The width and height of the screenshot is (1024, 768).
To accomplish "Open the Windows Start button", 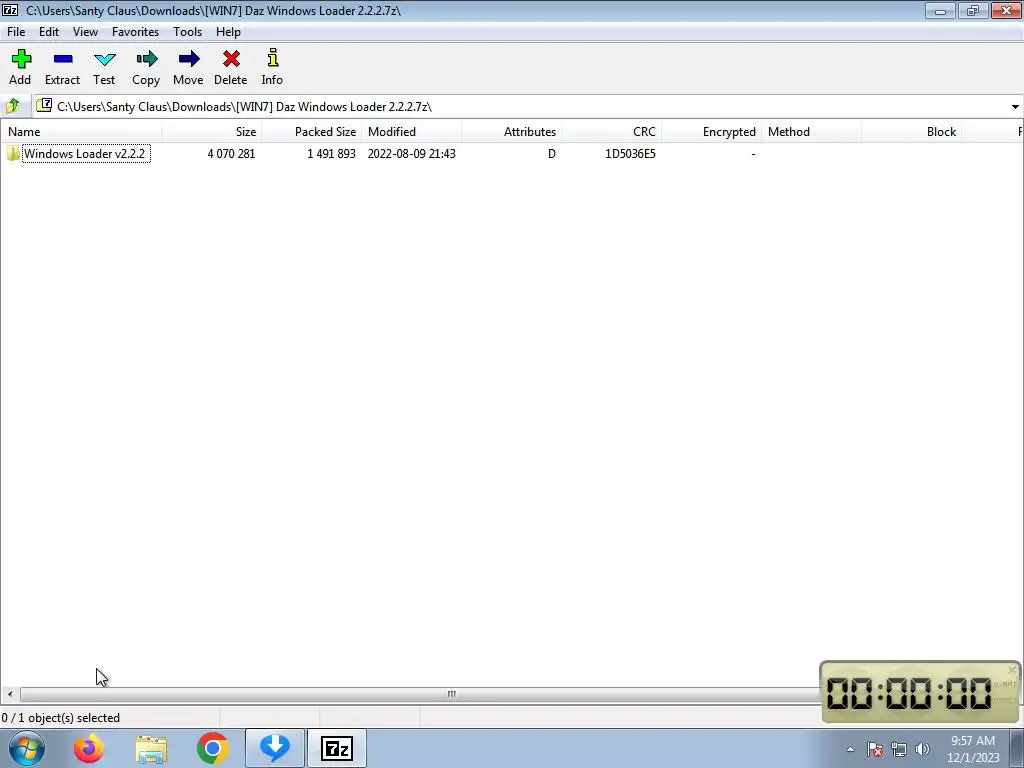I will pyautogui.click(x=27, y=748).
